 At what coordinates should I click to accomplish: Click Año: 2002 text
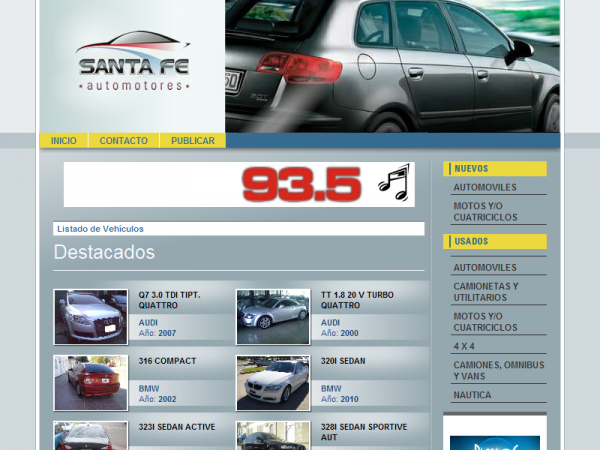click(x=157, y=399)
